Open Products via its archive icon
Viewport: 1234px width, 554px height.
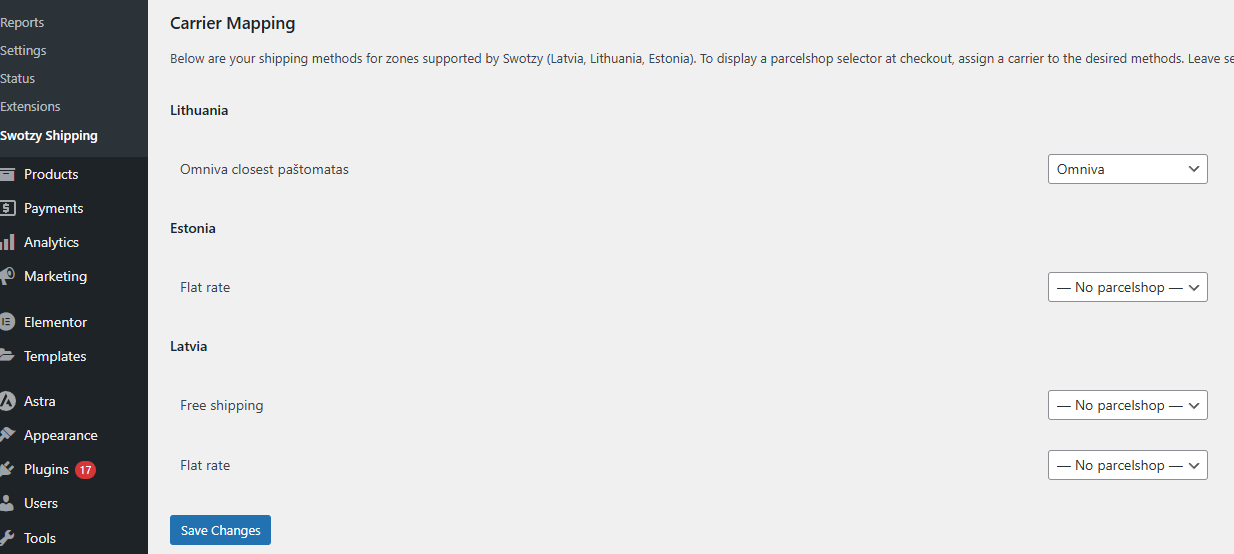[6, 174]
